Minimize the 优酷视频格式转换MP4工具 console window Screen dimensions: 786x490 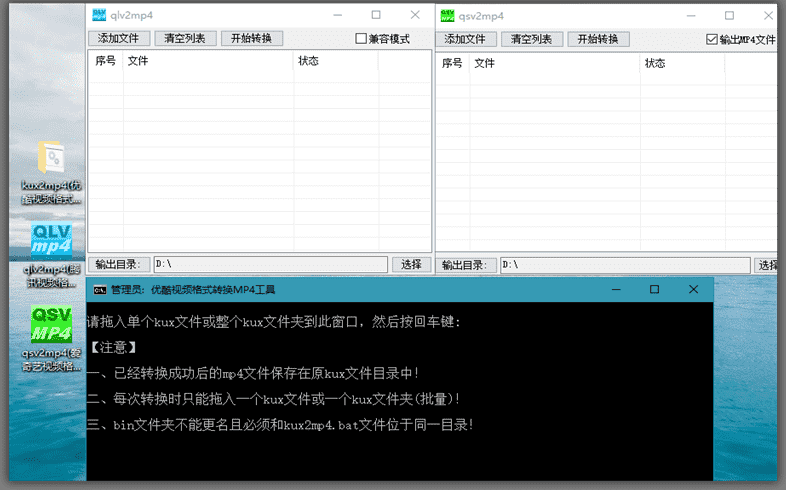click(x=616, y=290)
